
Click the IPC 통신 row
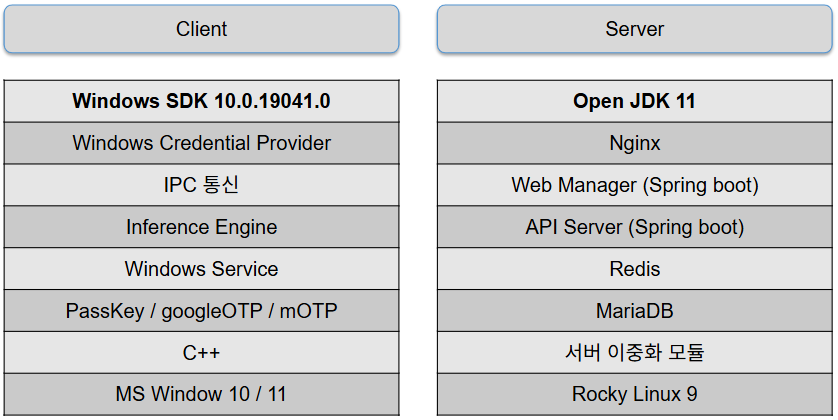click(201, 185)
